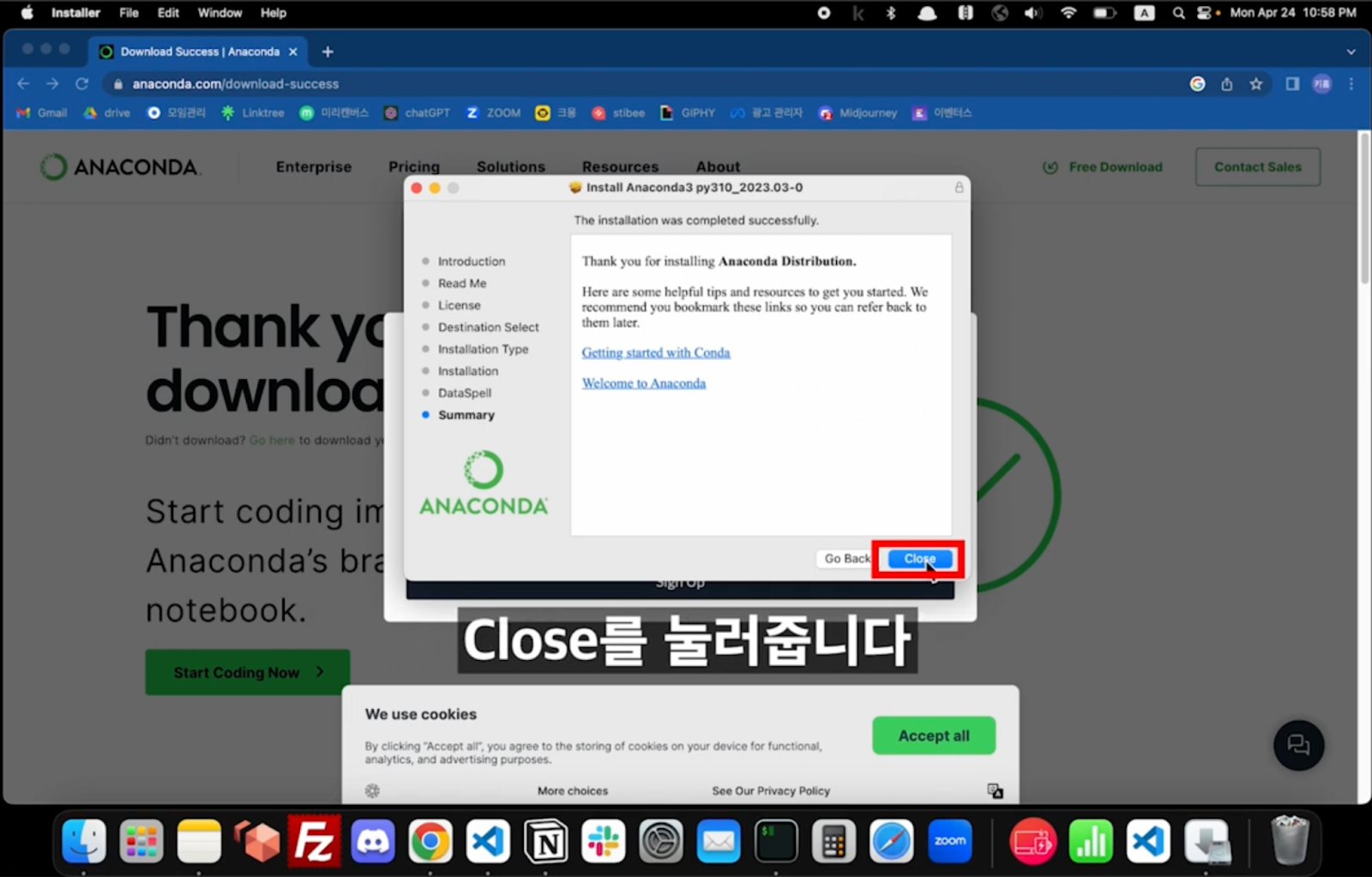
Task: Open the Resources menu on Anaconda site
Action: point(620,166)
